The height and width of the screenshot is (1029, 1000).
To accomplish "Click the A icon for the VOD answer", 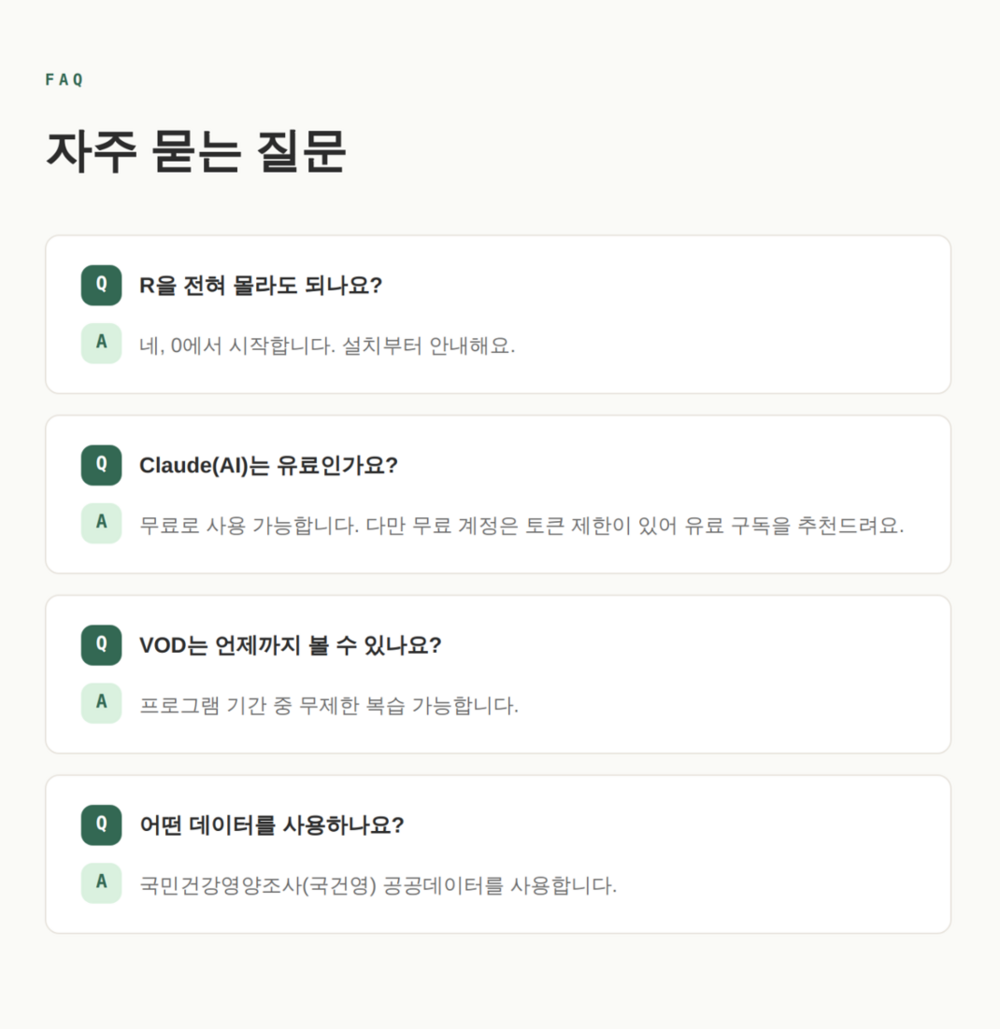I will click(x=101, y=703).
